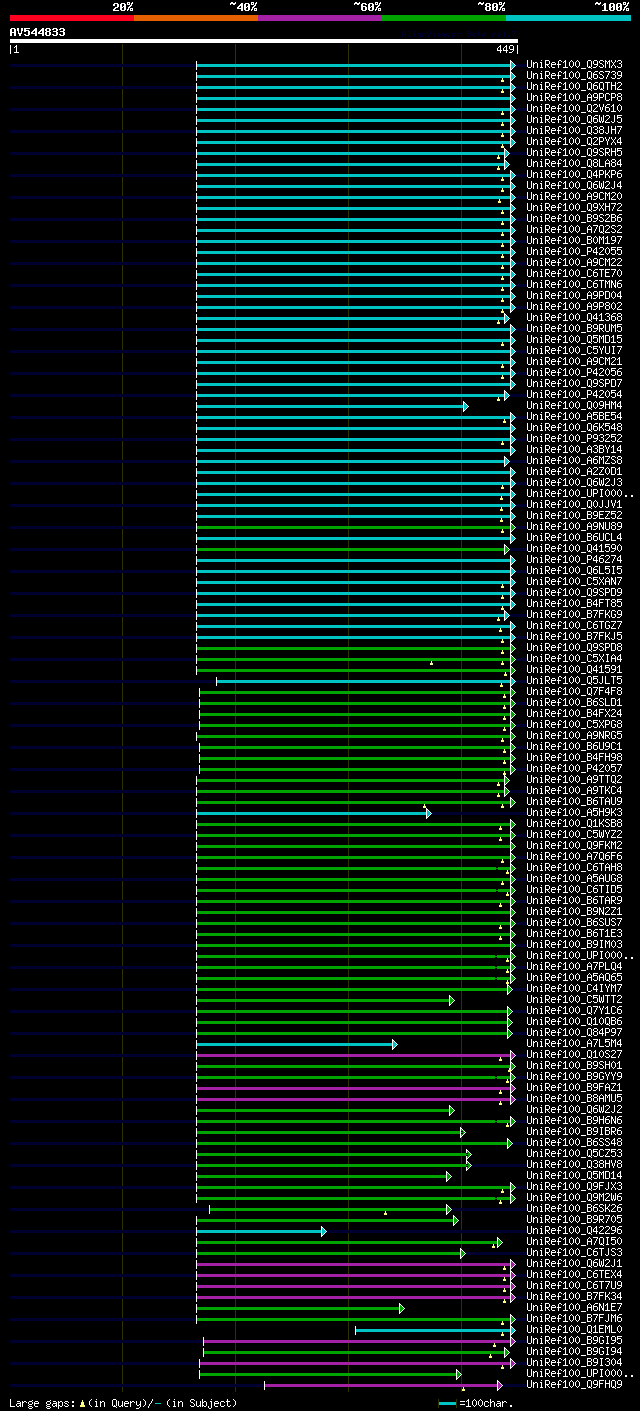
Task: Select hit label UniRef100_A6MZS8
Action: tap(573, 460)
